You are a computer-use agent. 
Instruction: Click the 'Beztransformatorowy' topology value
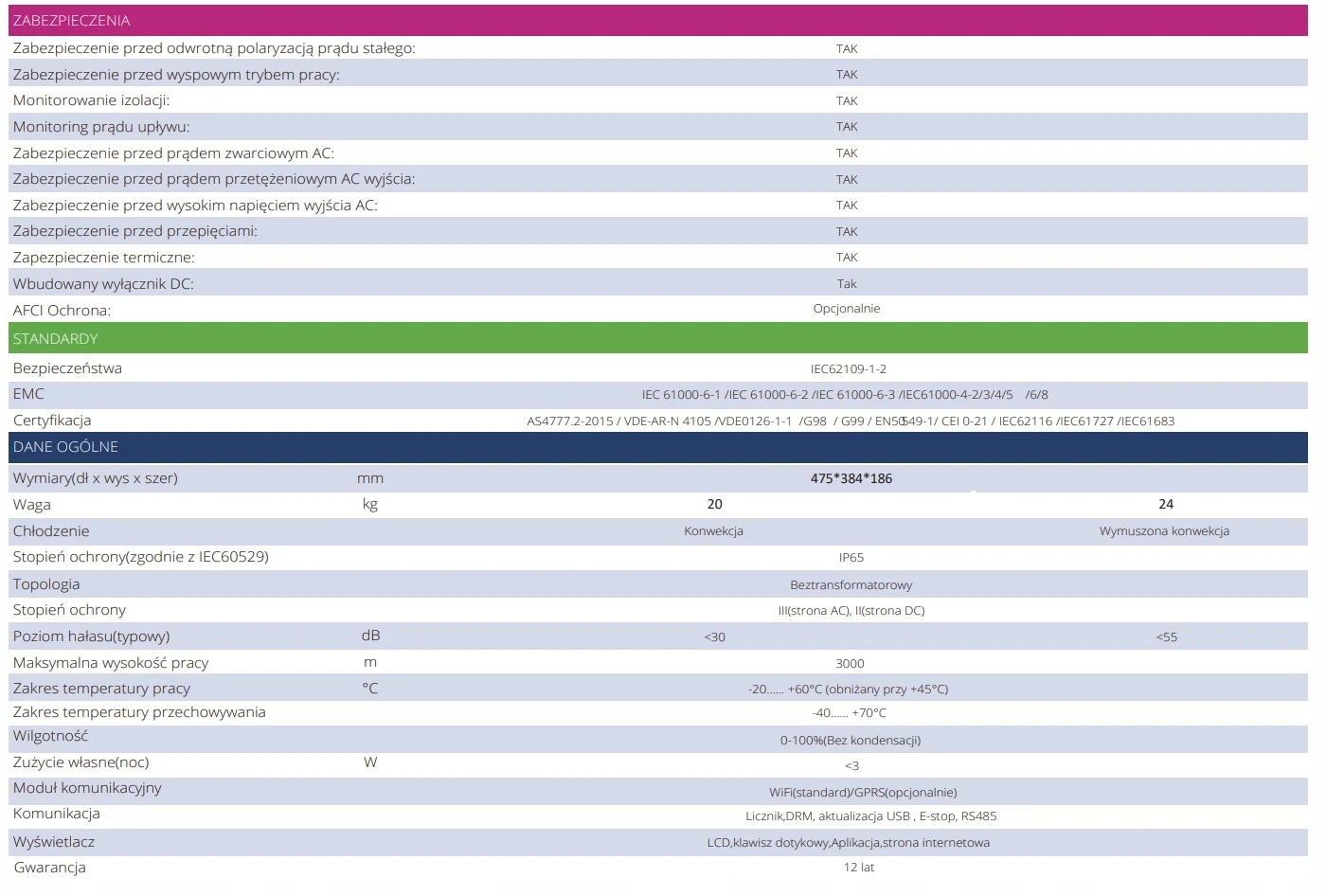pyautogui.click(x=851, y=585)
